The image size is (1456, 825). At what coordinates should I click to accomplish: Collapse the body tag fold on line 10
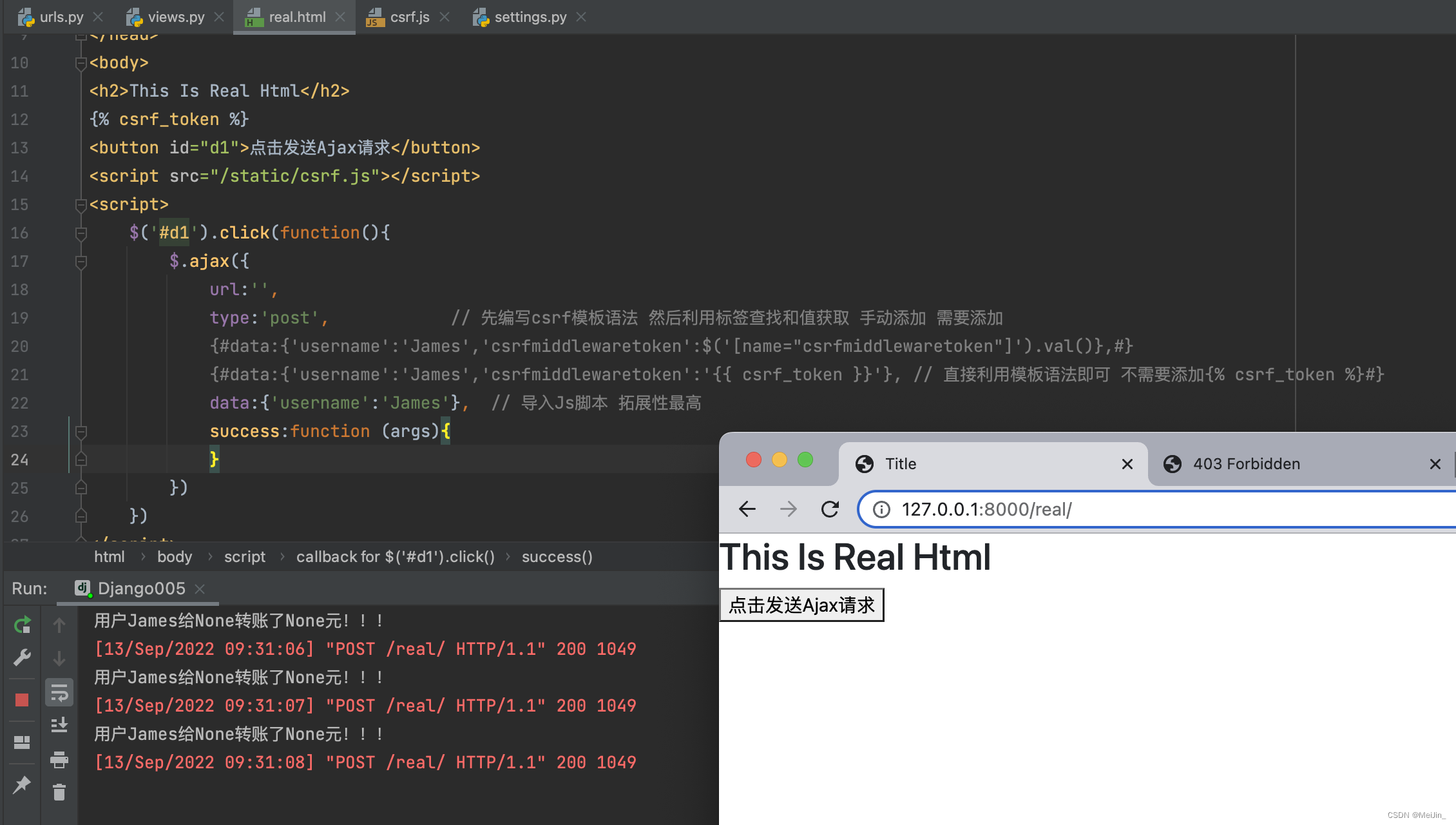coord(81,63)
